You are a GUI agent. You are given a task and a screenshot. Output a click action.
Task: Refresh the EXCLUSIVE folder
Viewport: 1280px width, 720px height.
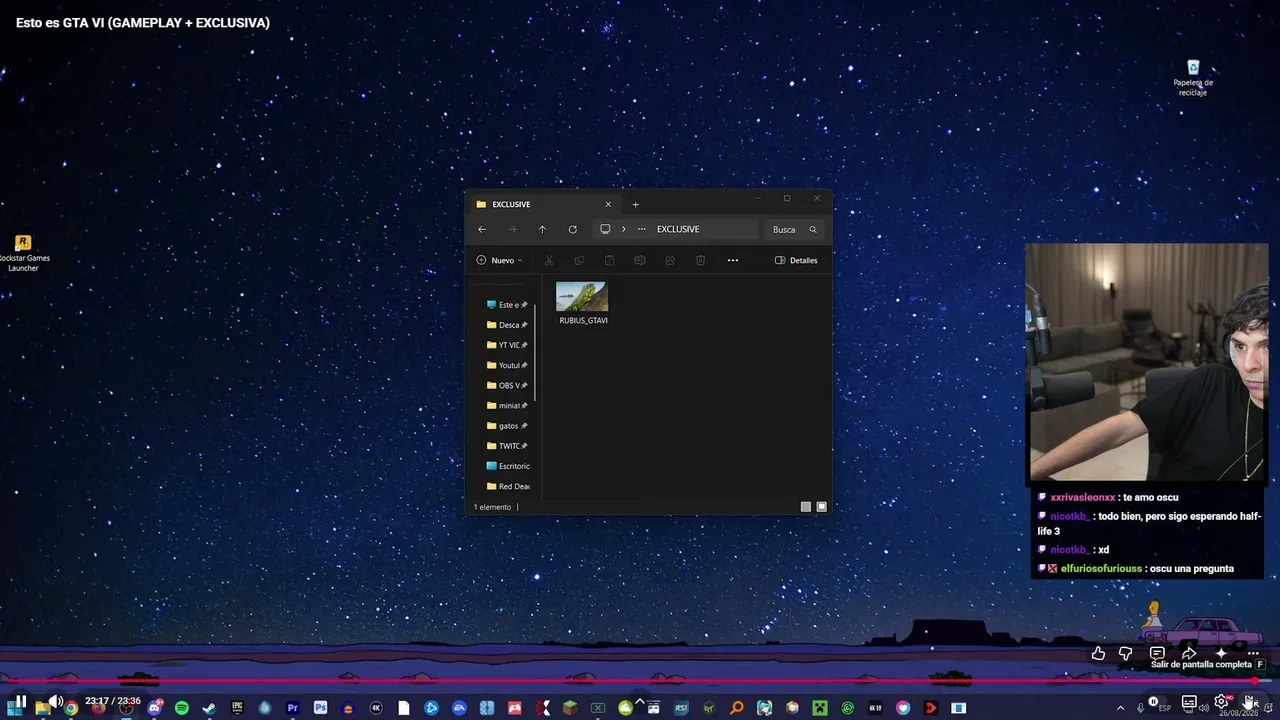tap(572, 229)
